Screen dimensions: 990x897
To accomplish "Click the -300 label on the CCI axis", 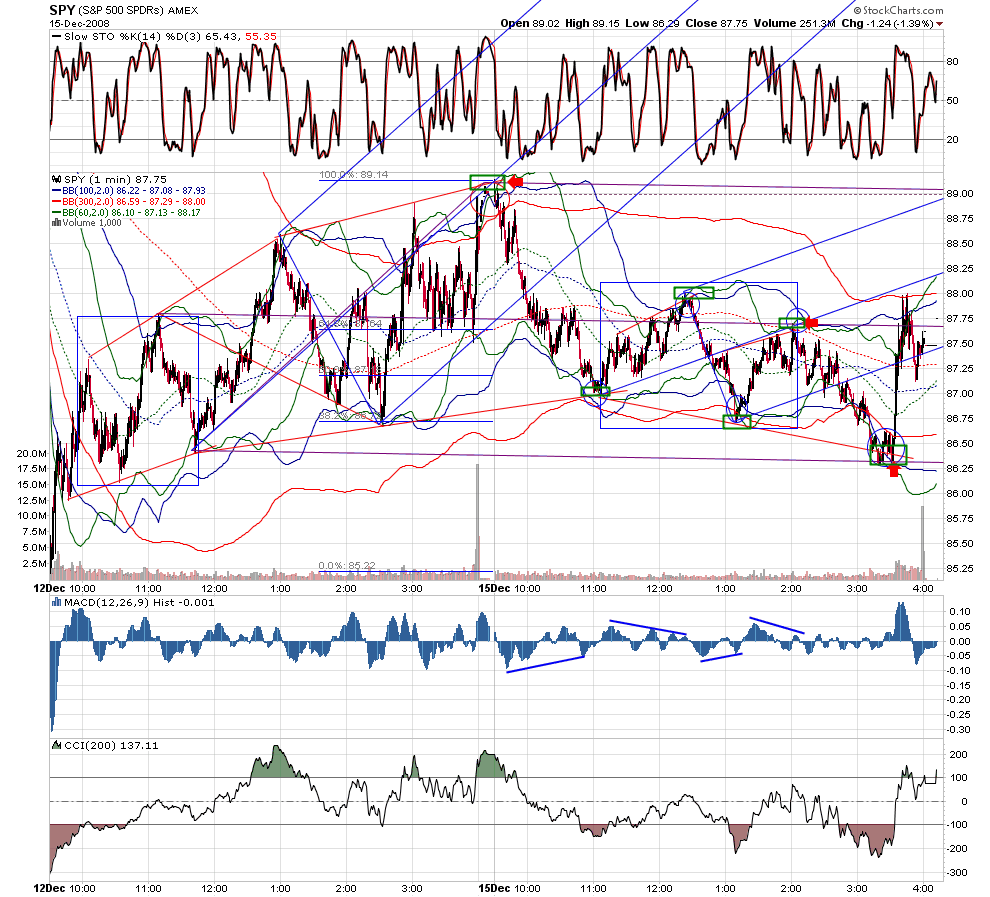I will [957, 872].
